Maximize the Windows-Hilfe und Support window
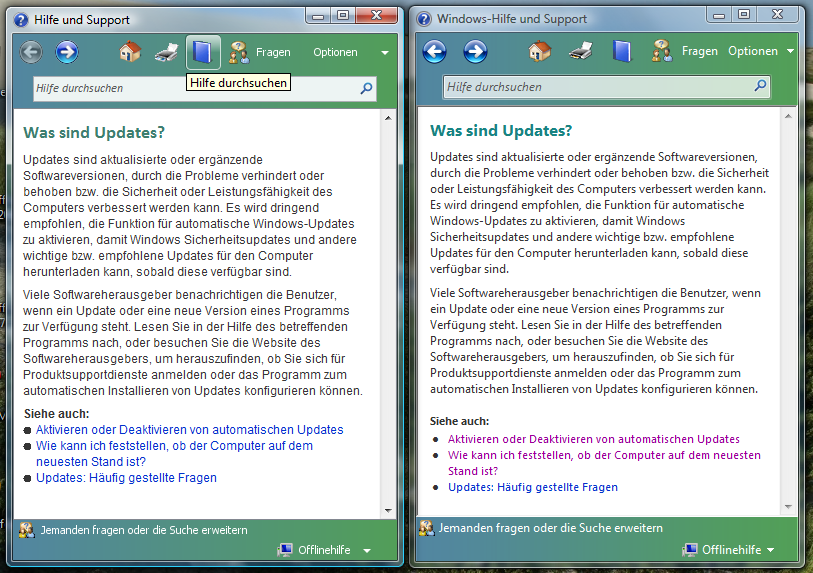This screenshot has width=813, height=573. coord(744,15)
